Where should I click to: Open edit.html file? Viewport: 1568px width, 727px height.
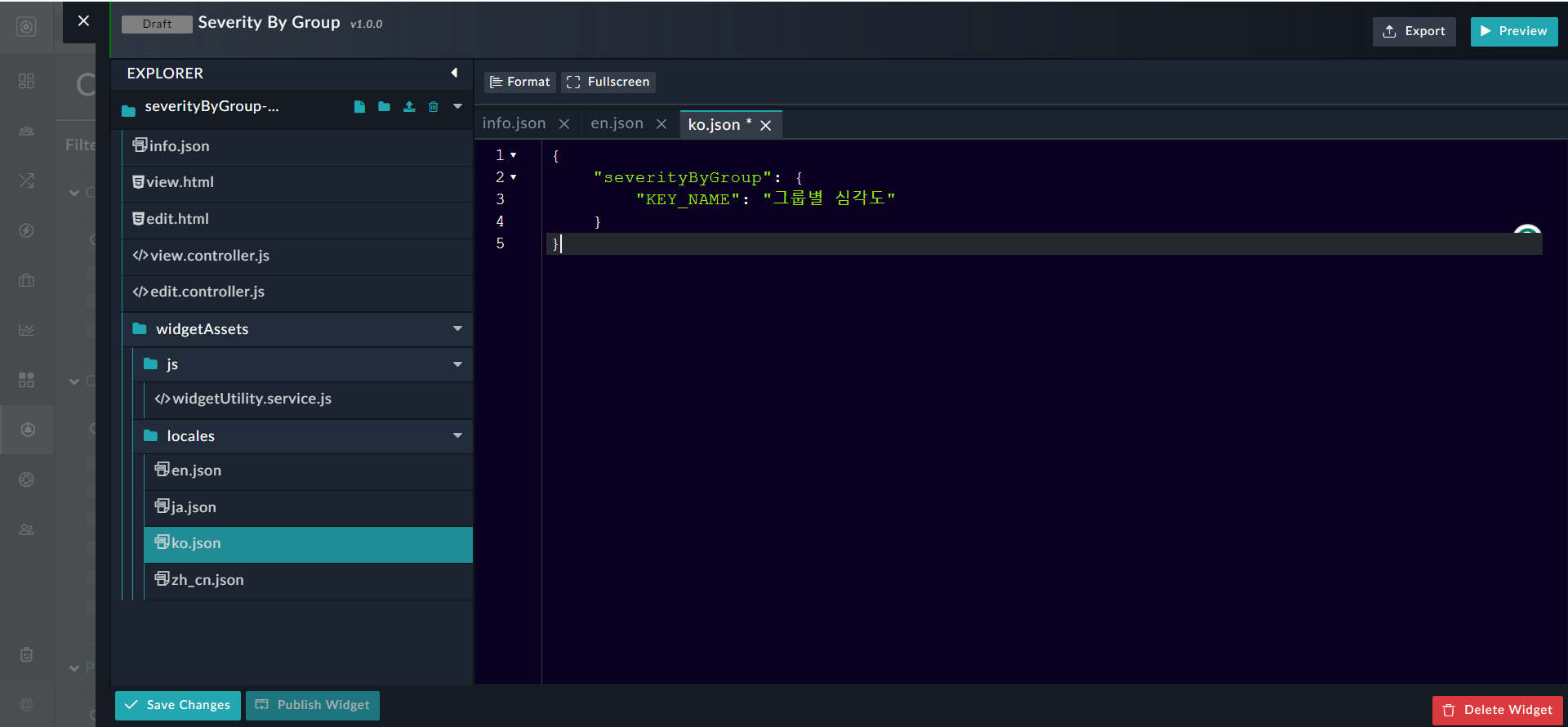(x=297, y=219)
